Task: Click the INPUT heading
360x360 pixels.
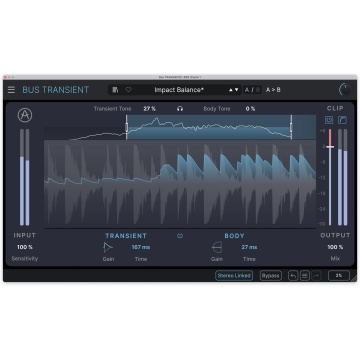Action: [x=25, y=235]
